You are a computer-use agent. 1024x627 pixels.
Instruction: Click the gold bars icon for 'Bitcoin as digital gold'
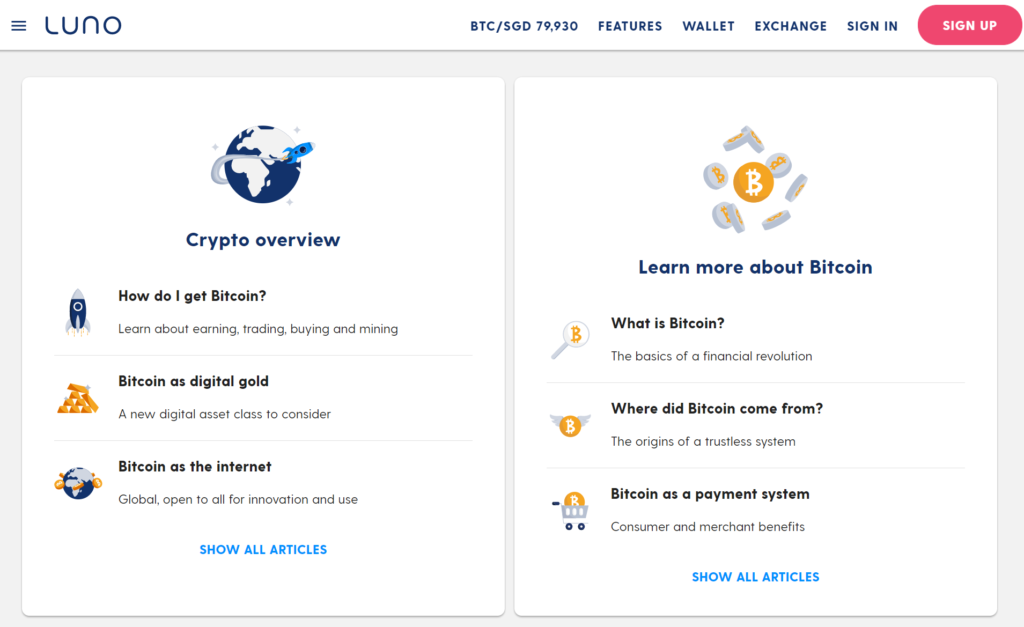point(78,397)
